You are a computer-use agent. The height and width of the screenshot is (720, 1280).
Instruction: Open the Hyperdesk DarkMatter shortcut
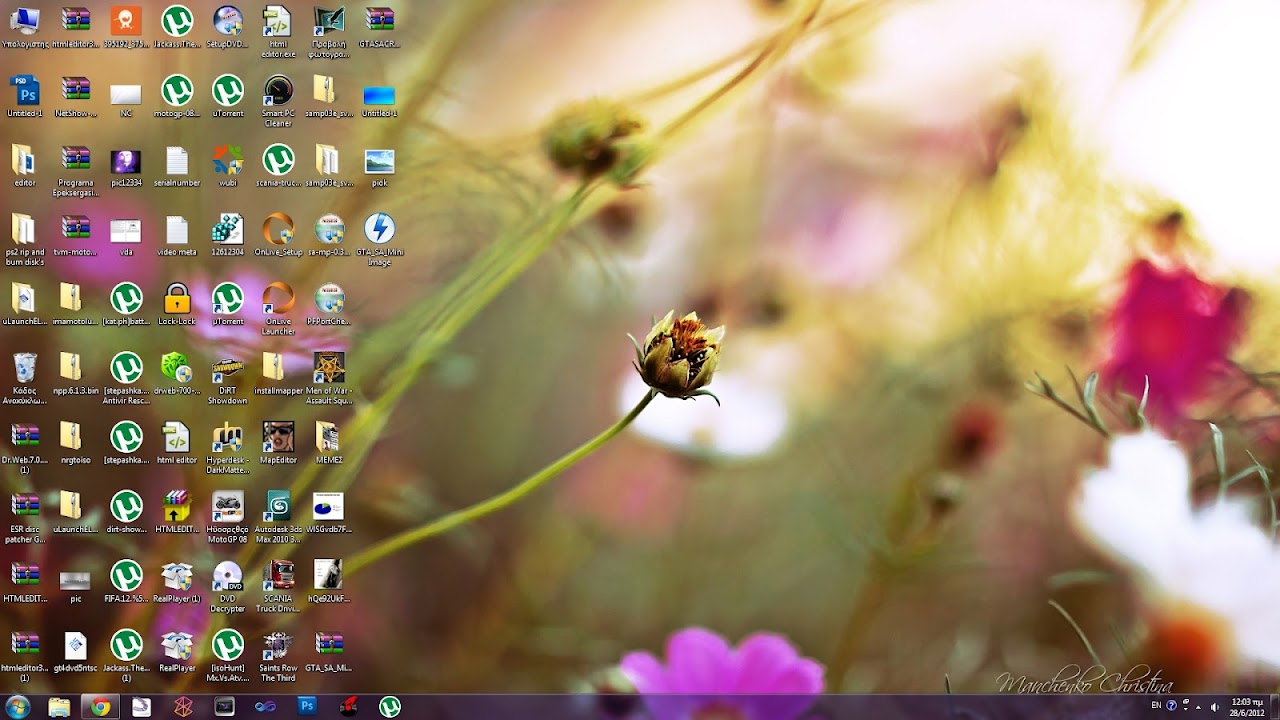(227, 448)
